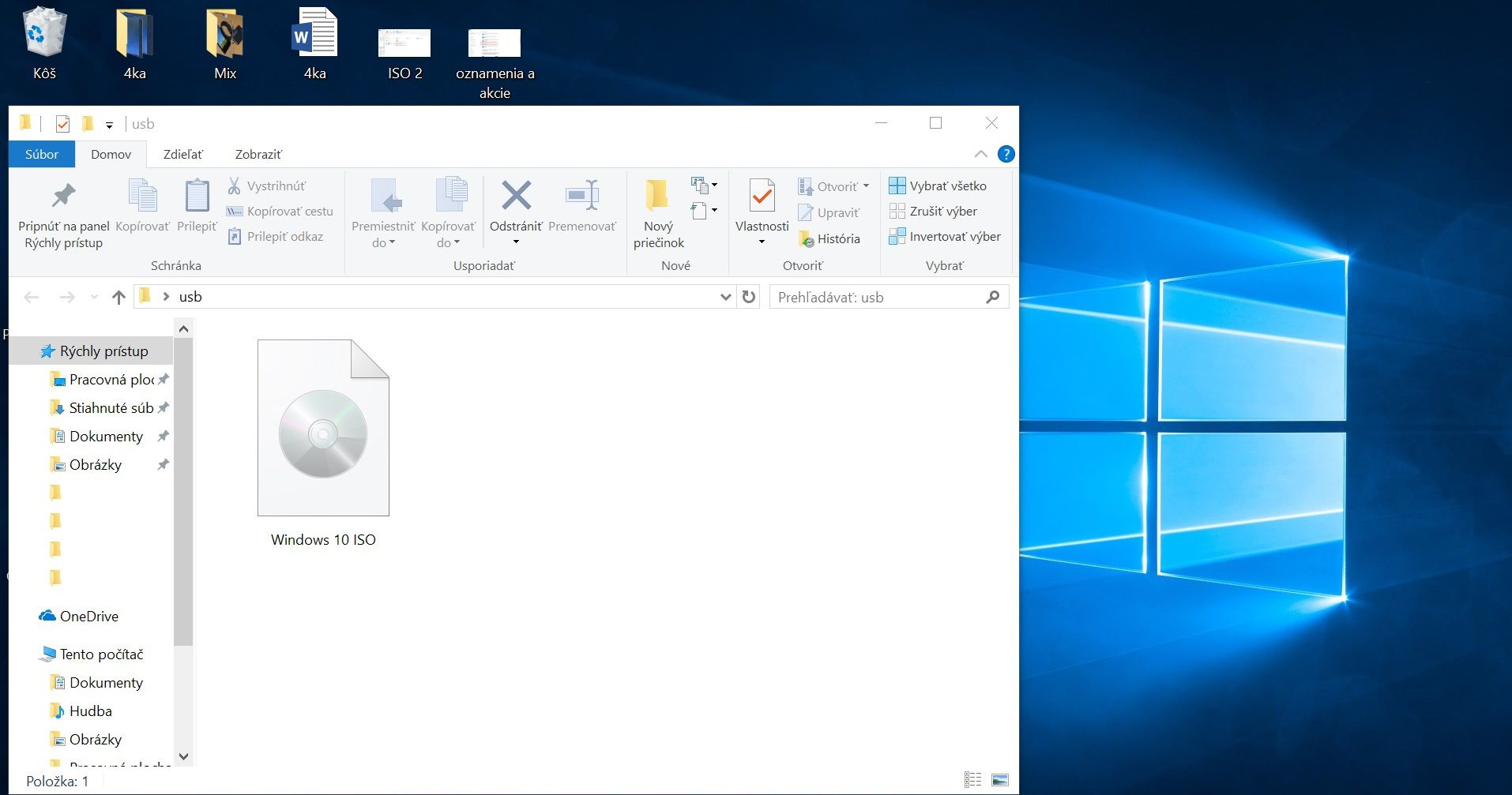
Task: Click Prilepiť odkaz command
Action: coord(275,237)
